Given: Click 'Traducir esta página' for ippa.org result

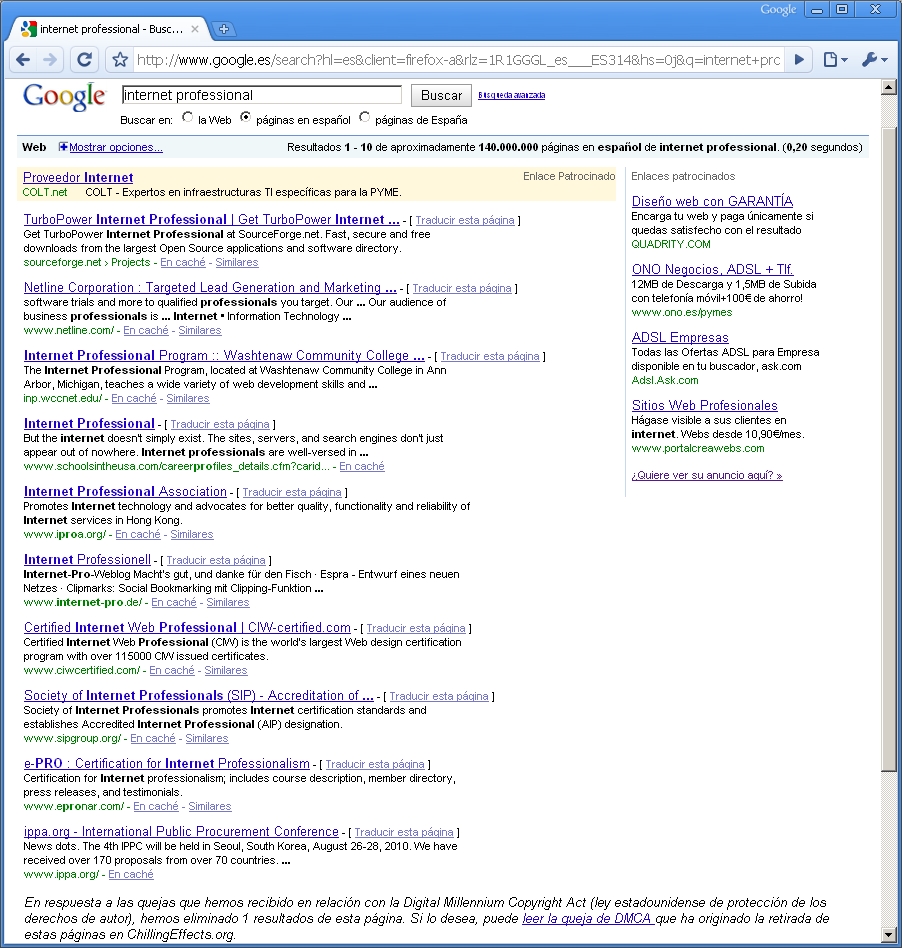Looking at the screenshot, I should click(x=404, y=833).
